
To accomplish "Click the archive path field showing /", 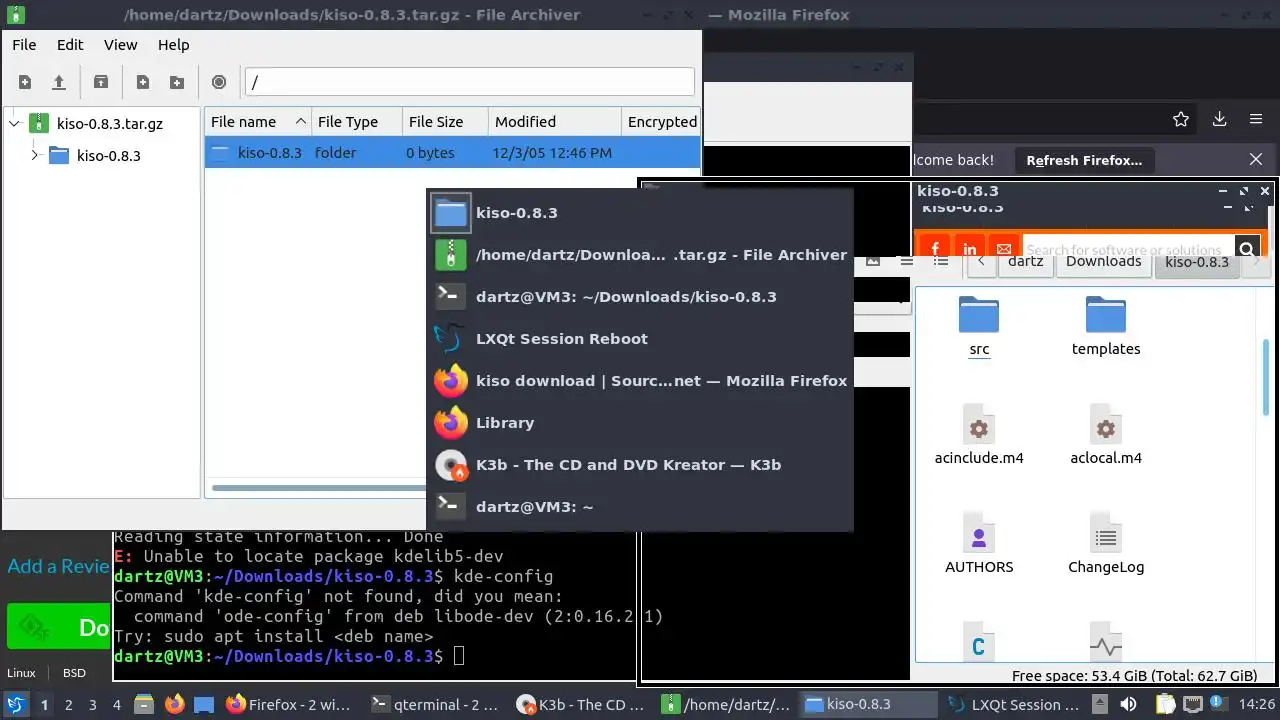I will pos(469,82).
